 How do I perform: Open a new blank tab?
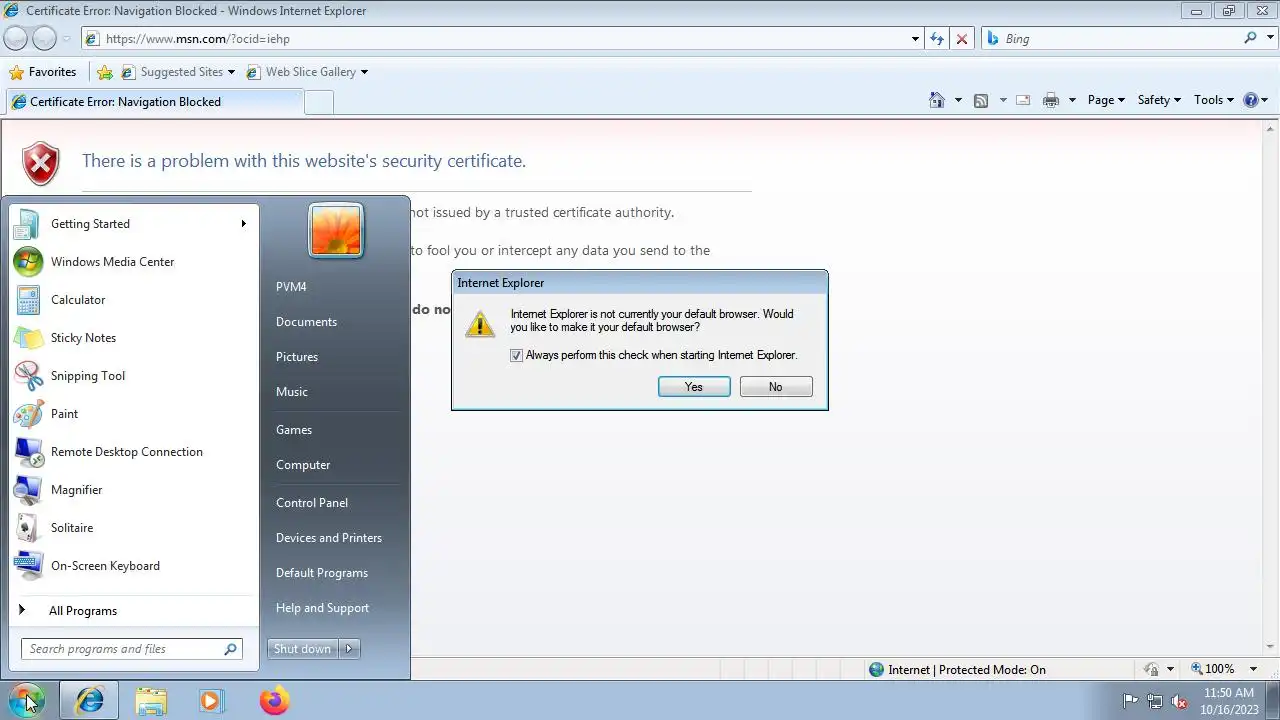(x=318, y=102)
